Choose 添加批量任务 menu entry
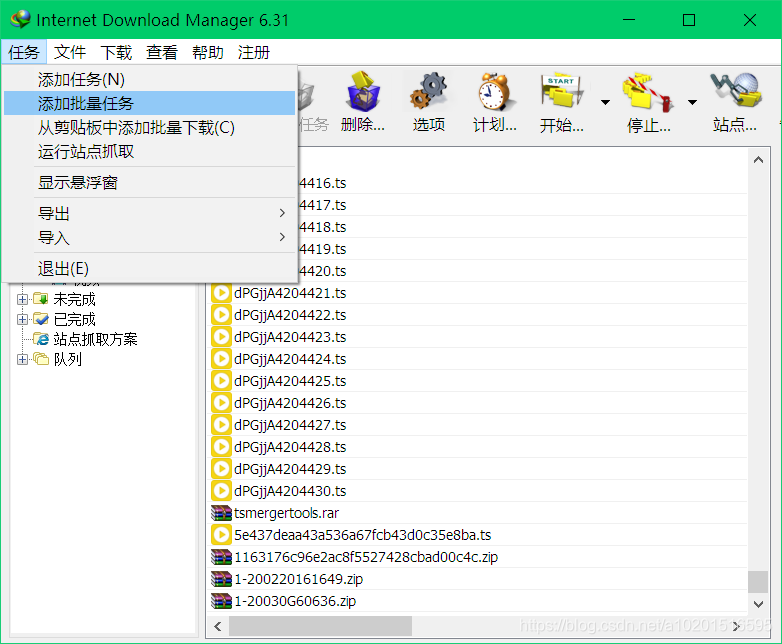This screenshot has width=782, height=644. coord(150,103)
